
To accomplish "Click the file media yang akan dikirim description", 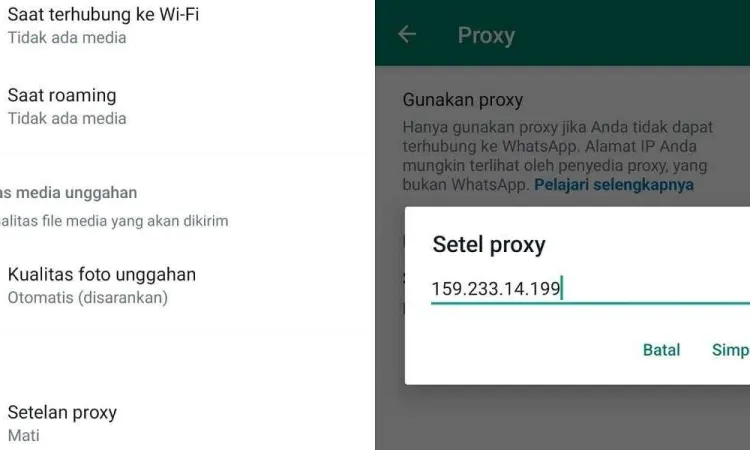I will [114, 221].
